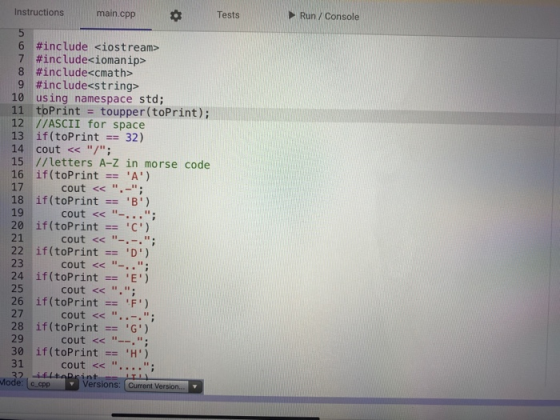Select the main.cpp tab
This screenshot has height=420, width=560.
[x=116, y=14]
